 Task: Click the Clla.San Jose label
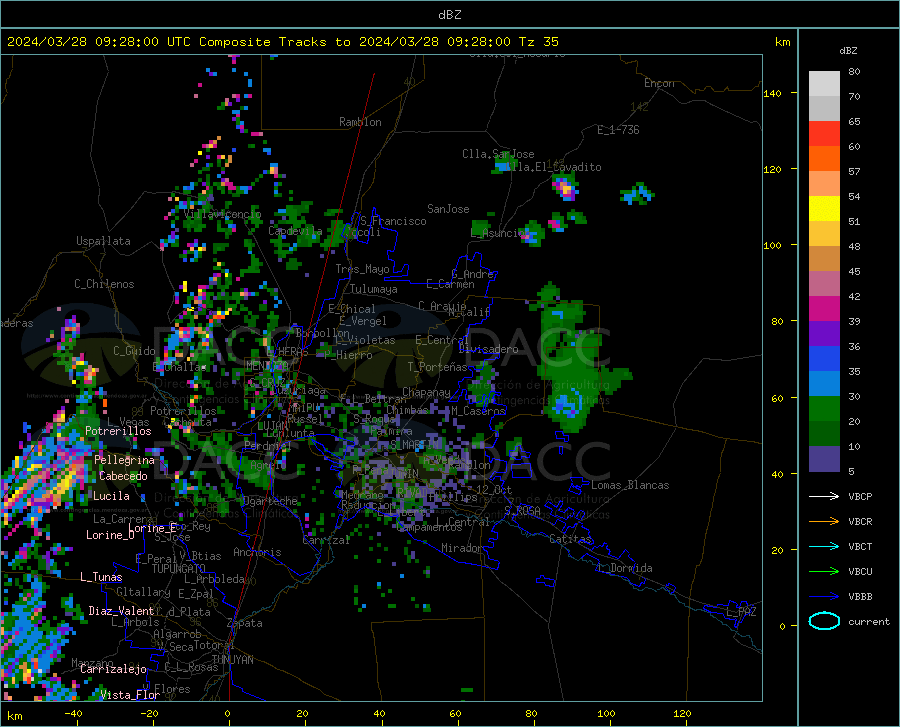(498, 154)
